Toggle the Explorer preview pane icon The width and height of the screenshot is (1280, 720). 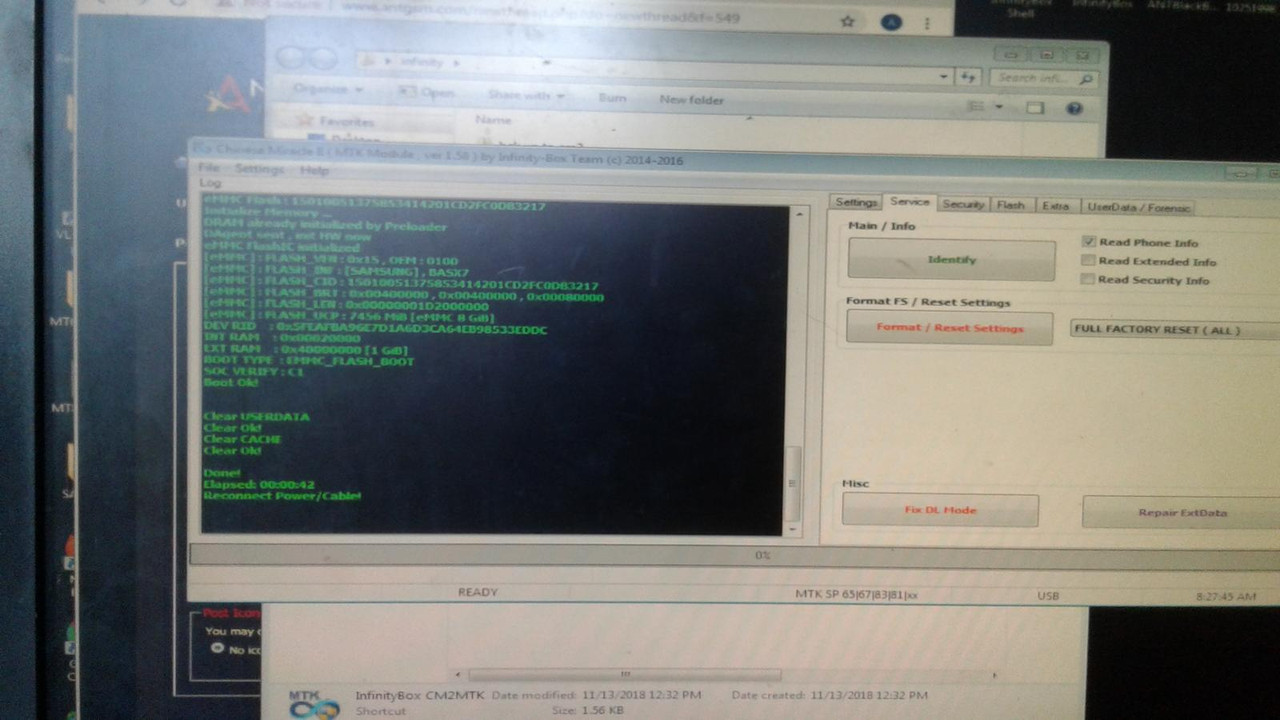1035,107
